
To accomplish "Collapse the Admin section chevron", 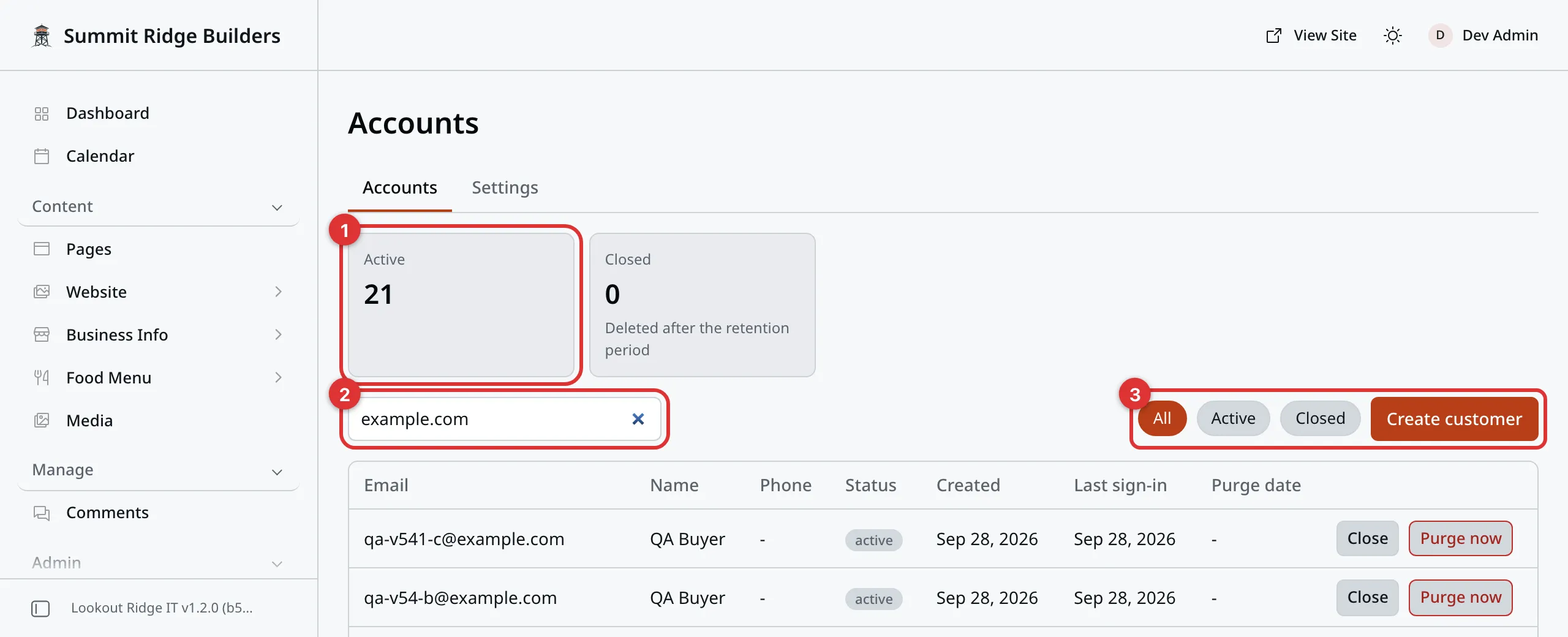I will click(x=277, y=563).
